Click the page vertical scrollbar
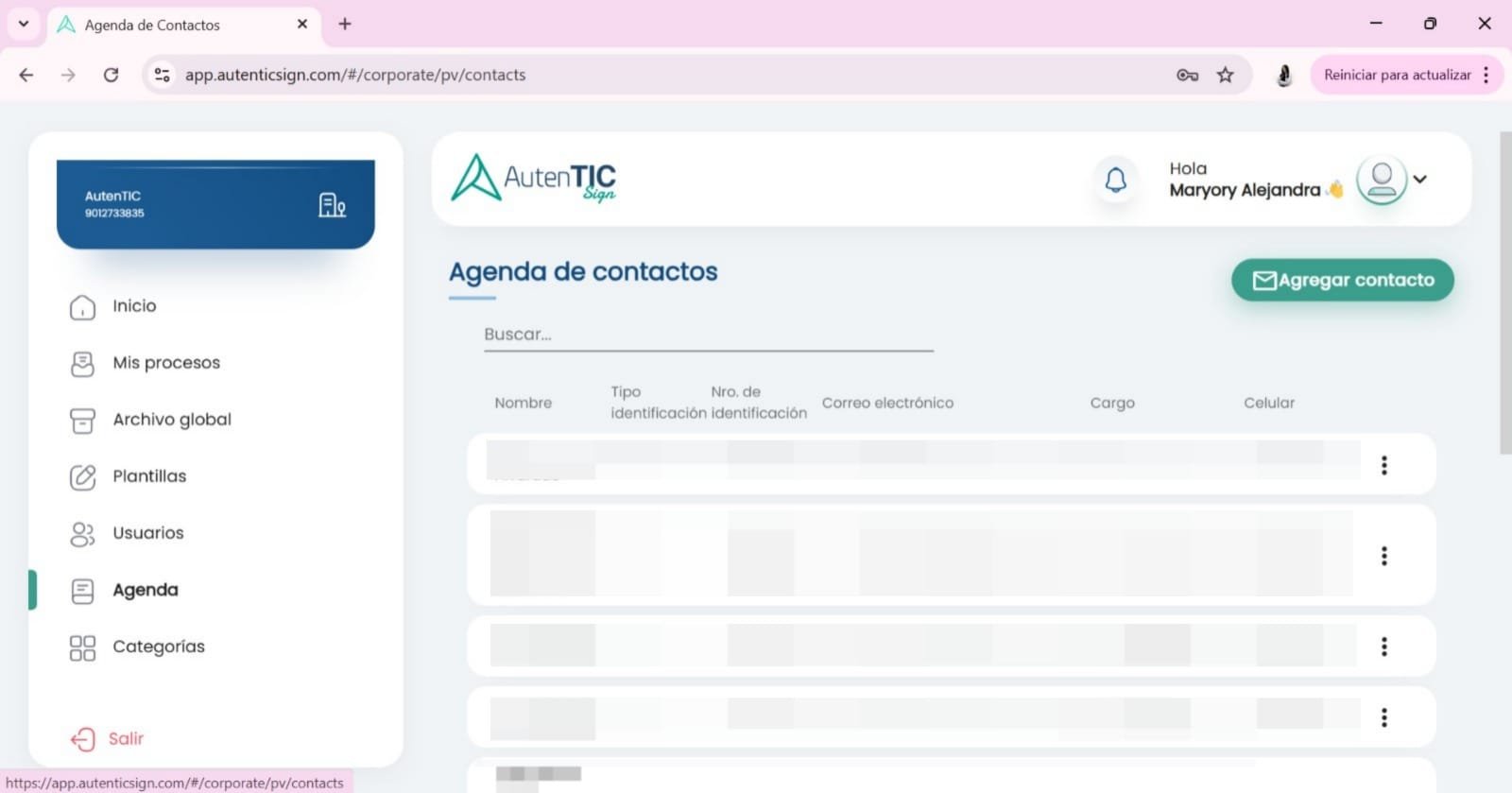Screen dimensions: 1512x793 1504,293
